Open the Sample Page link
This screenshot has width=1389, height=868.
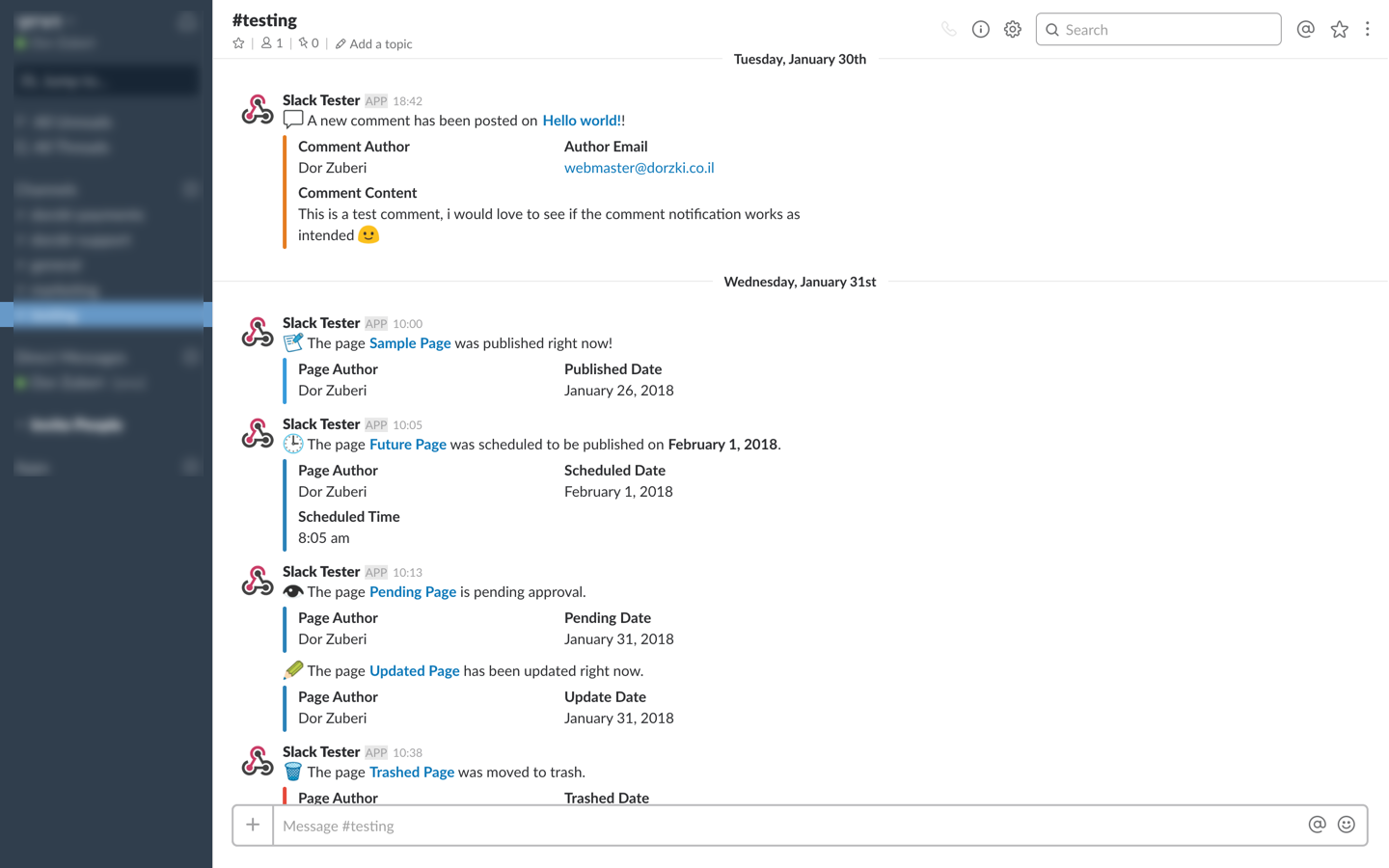pos(410,343)
